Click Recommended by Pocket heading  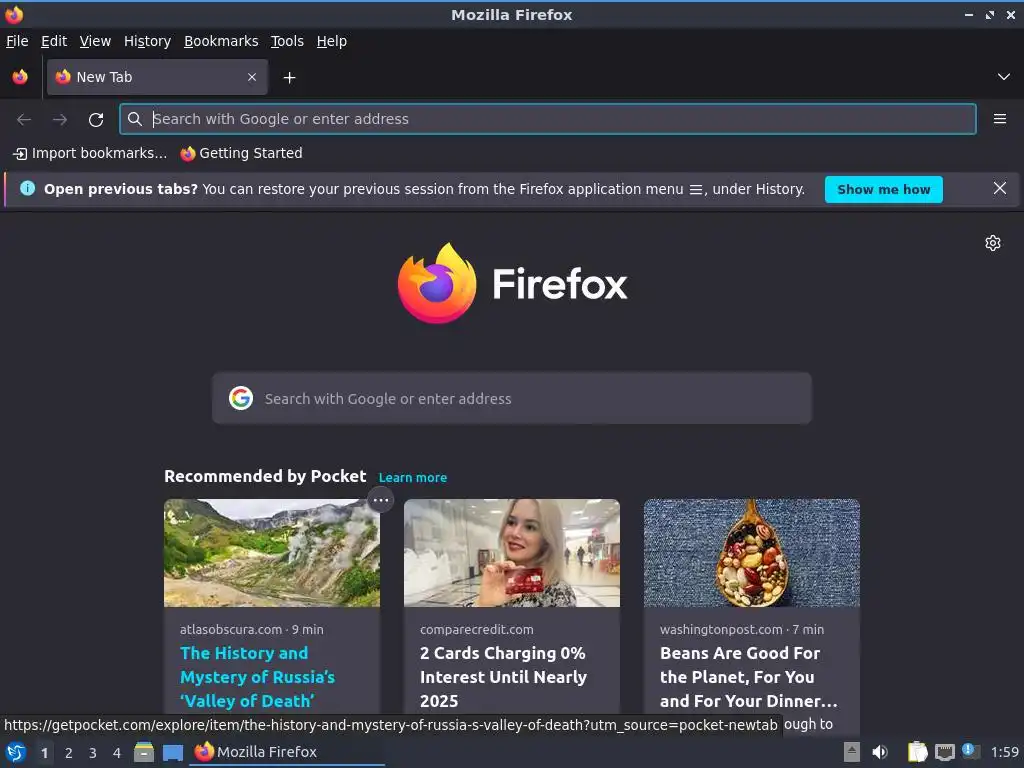(265, 476)
